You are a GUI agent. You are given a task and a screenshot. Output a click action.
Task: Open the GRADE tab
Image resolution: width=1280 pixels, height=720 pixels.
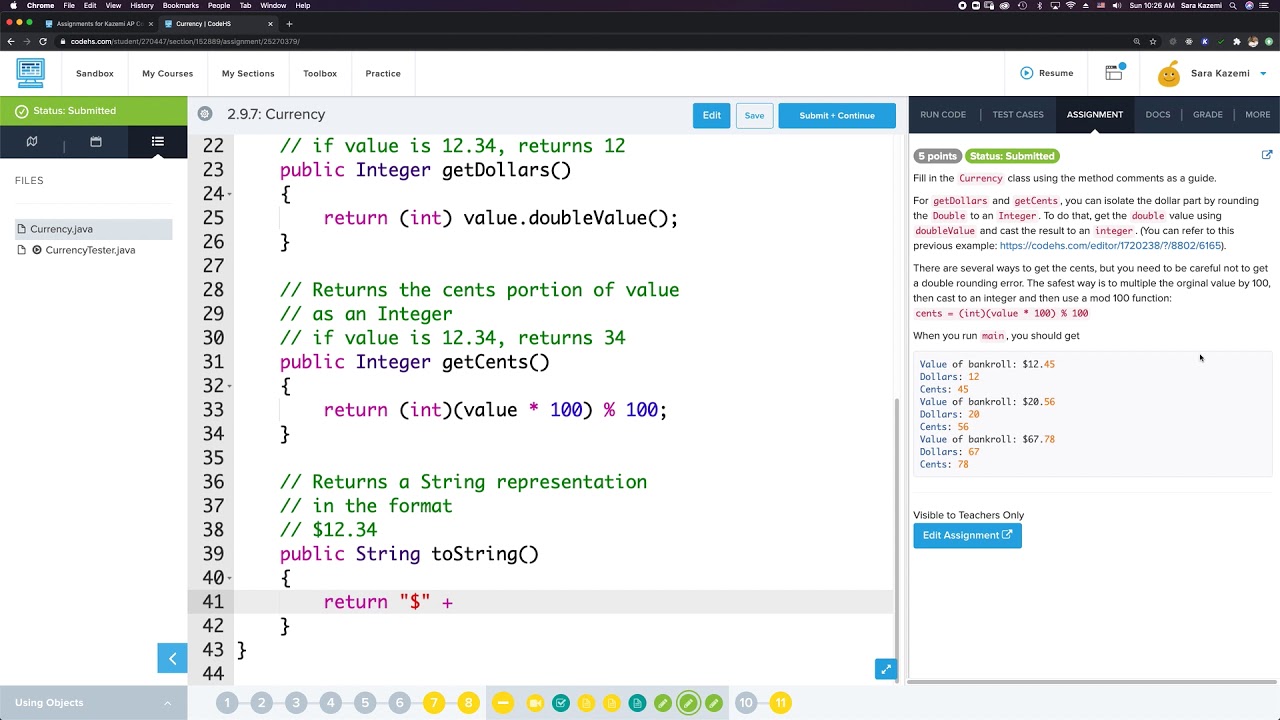click(1207, 114)
